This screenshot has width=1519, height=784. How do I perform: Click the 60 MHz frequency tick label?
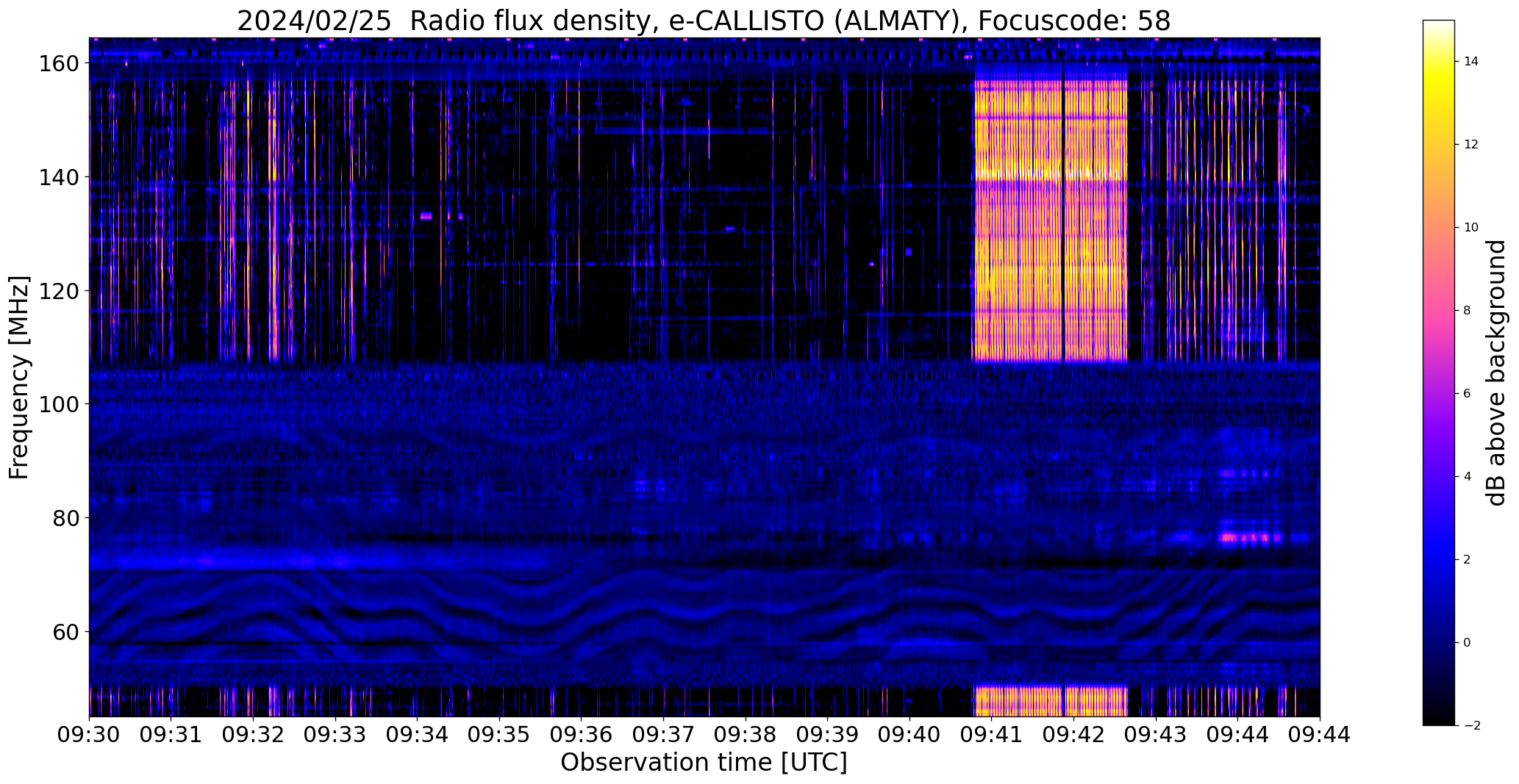65,632
